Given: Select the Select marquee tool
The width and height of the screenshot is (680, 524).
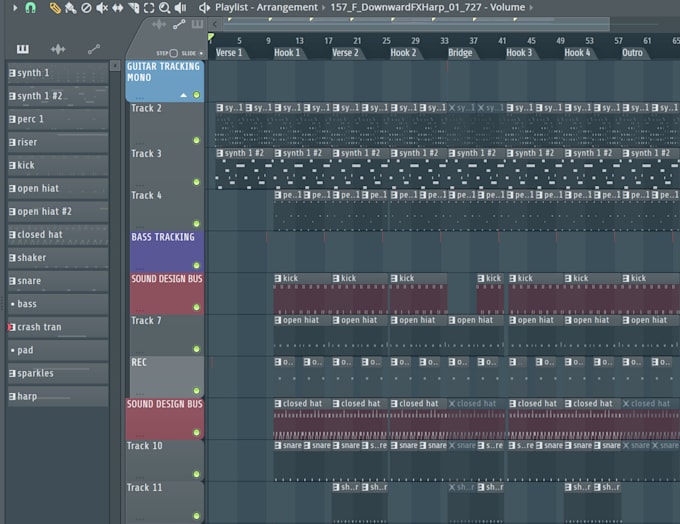Looking at the screenshot, I should point(149,8).
